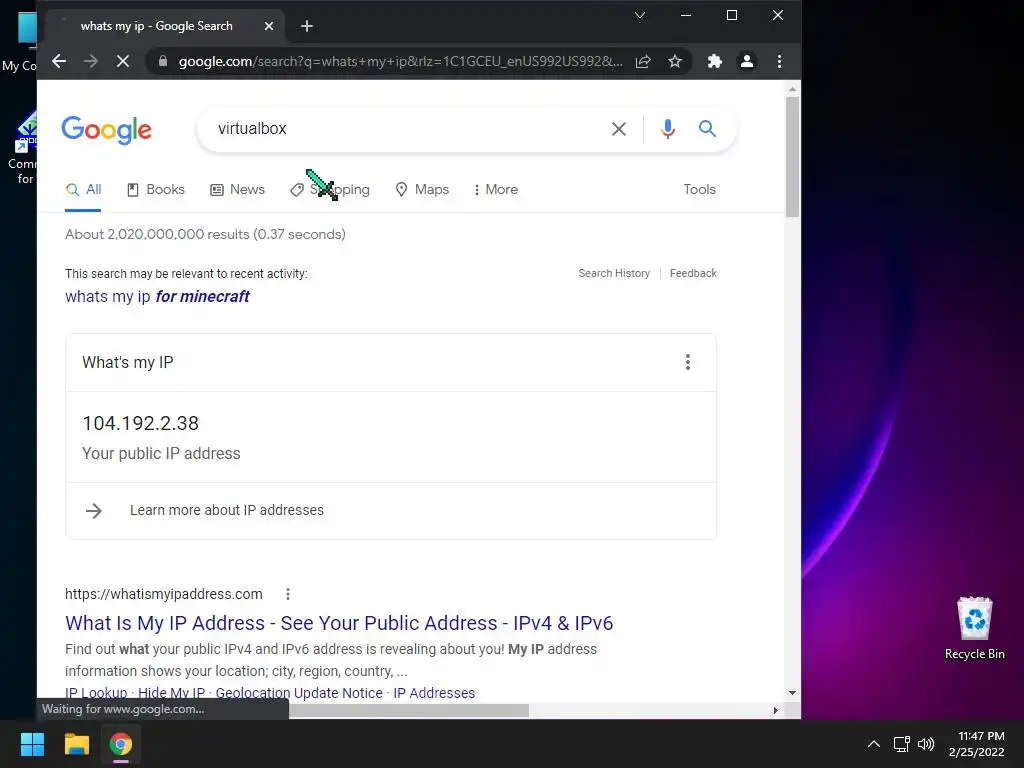Select the All results tab
Screen dimensions: 1024x768
84,190
